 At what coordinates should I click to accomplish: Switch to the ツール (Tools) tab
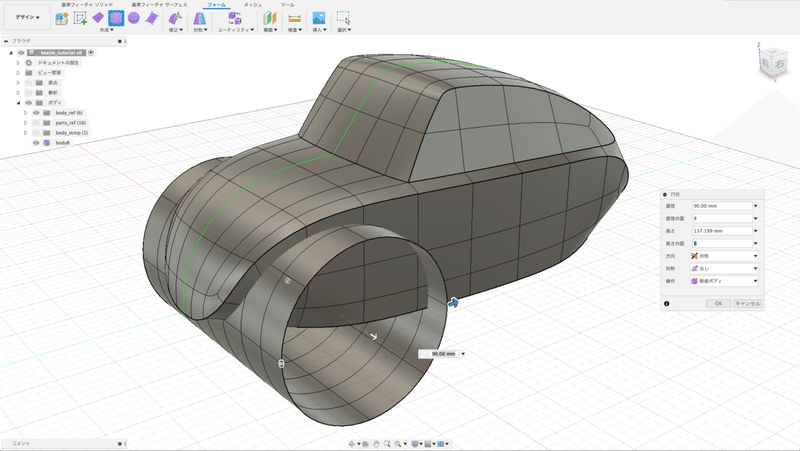tap(287, 5)
